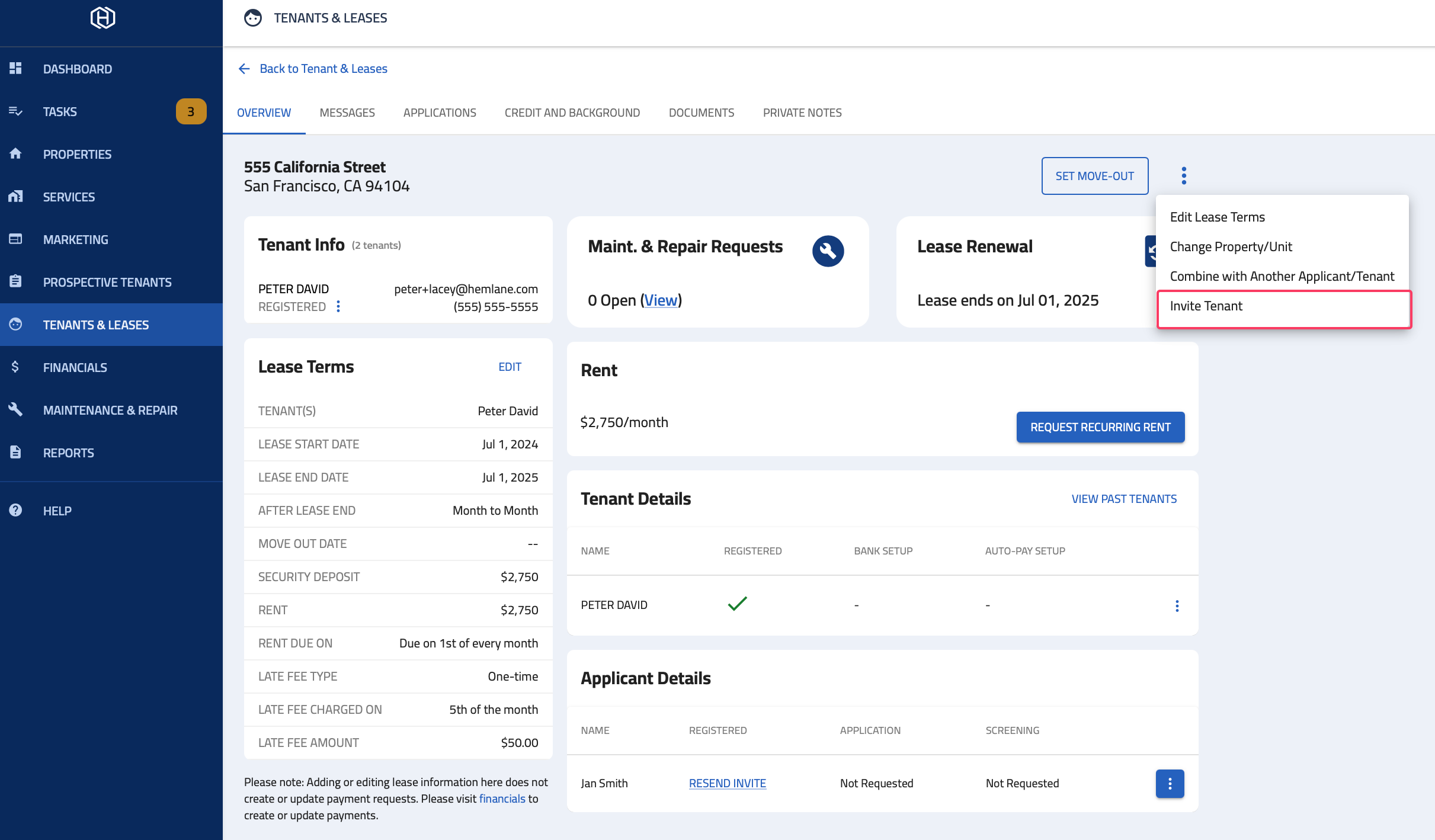Open Prospective Tenants clipboard icon
This screenshot has height=840, width=1435.
pyautogui.click(x=15, y=282)
